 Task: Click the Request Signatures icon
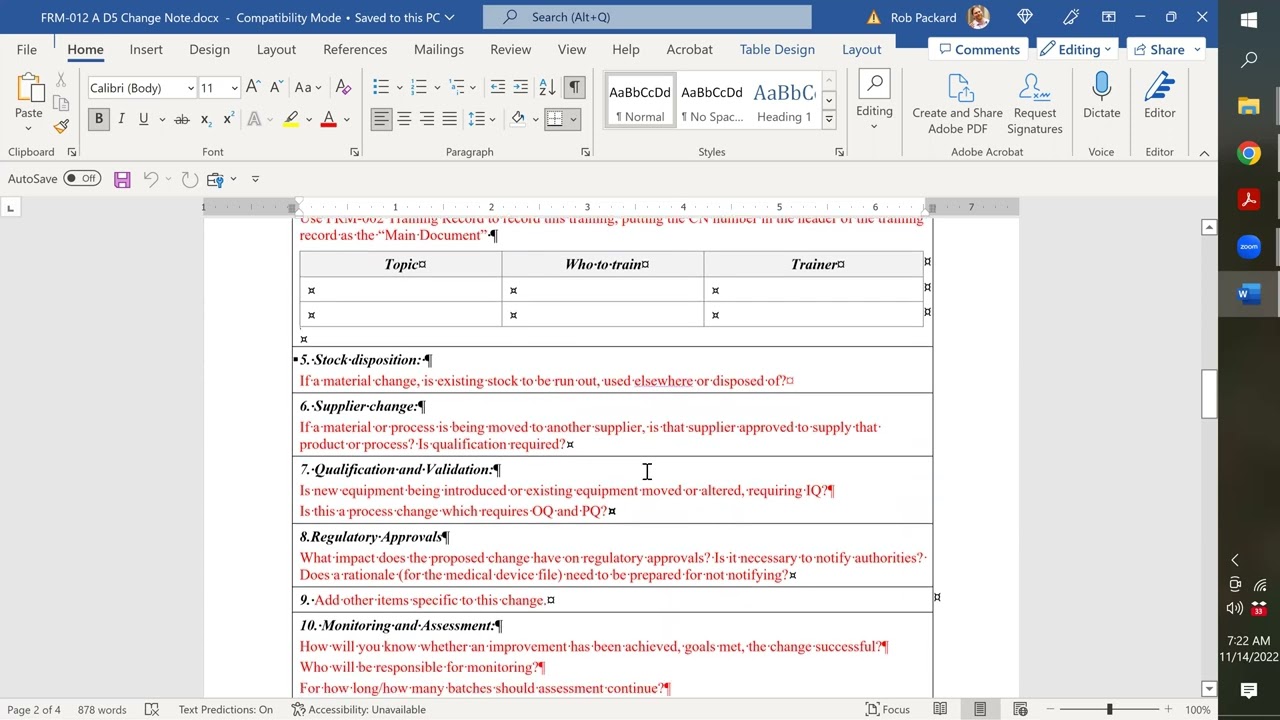(1035, 104)
